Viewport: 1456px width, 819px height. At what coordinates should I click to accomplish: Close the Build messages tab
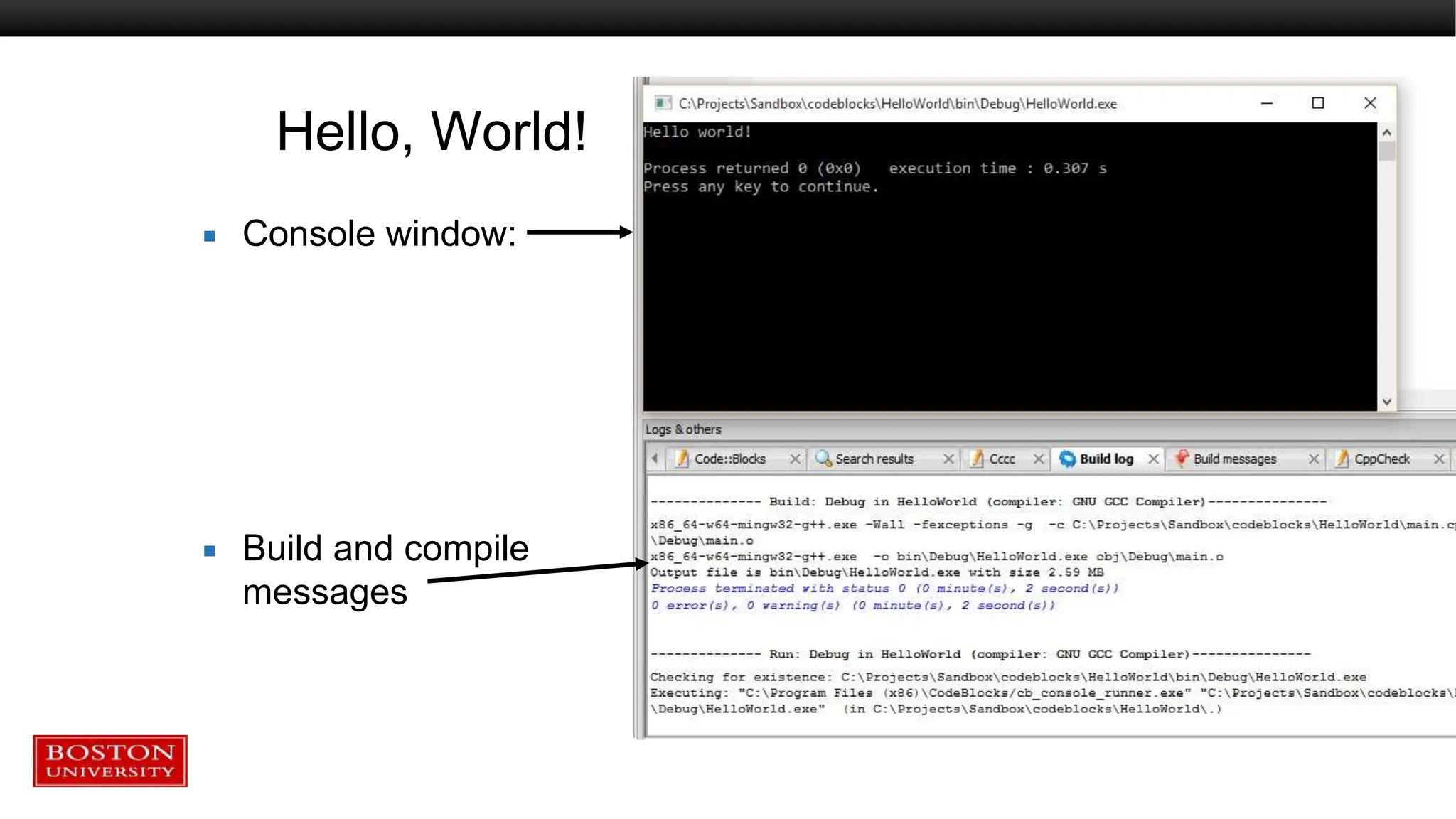pyautogui.click(x=1314, y=459)
